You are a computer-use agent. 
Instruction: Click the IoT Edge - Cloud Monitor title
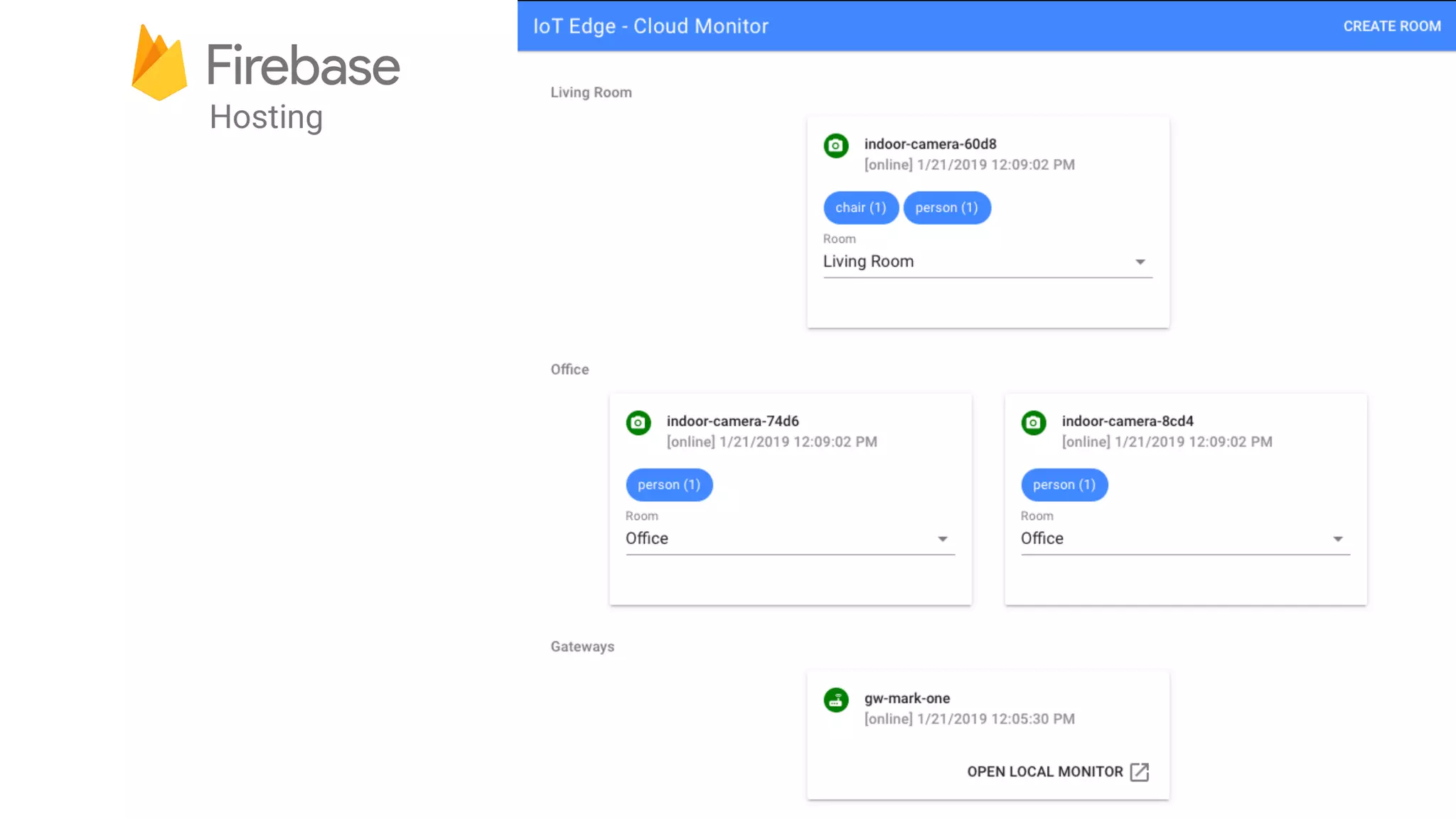651,26
